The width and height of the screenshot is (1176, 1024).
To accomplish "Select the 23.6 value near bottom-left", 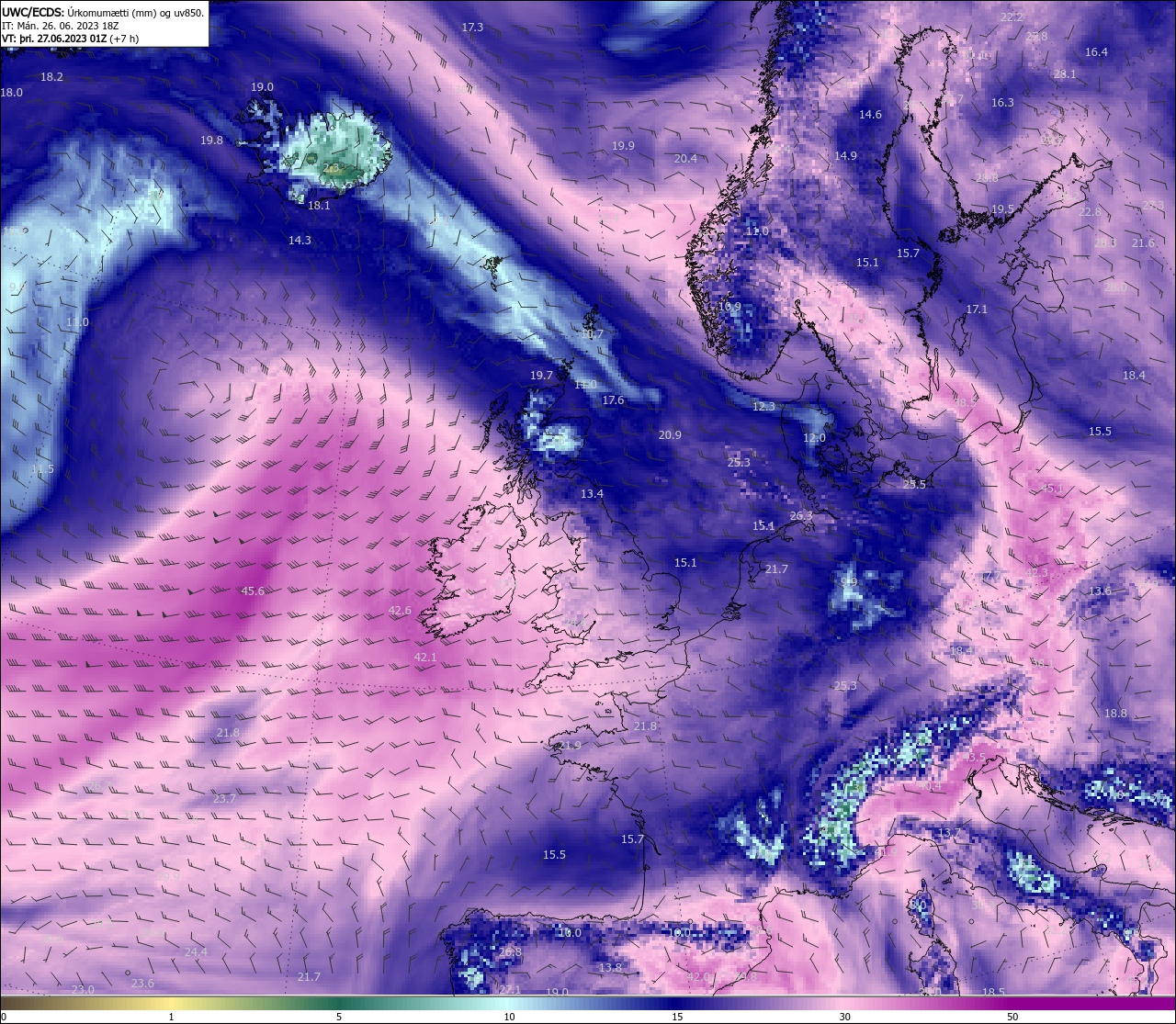I will (142, 984).
